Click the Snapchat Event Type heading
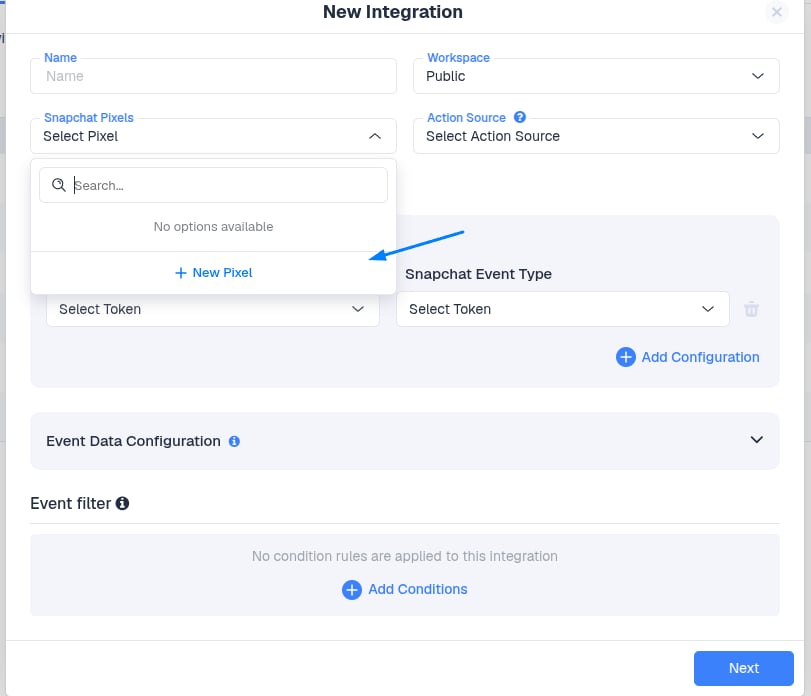This screenshot has height=696, width=811. click(478, 274)
